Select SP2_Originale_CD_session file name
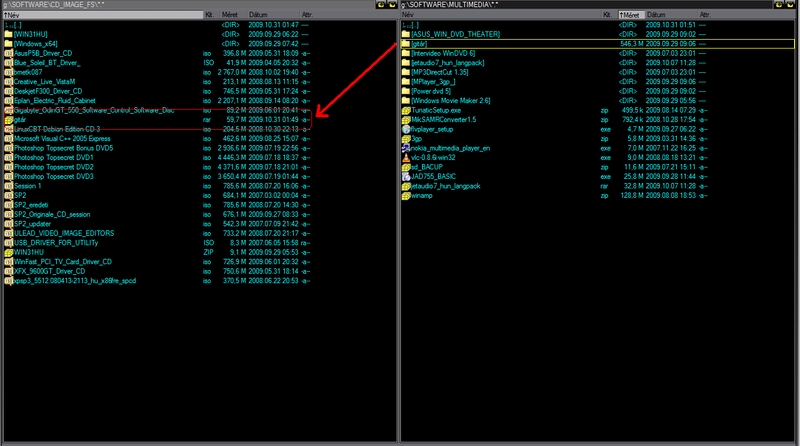 52,214
